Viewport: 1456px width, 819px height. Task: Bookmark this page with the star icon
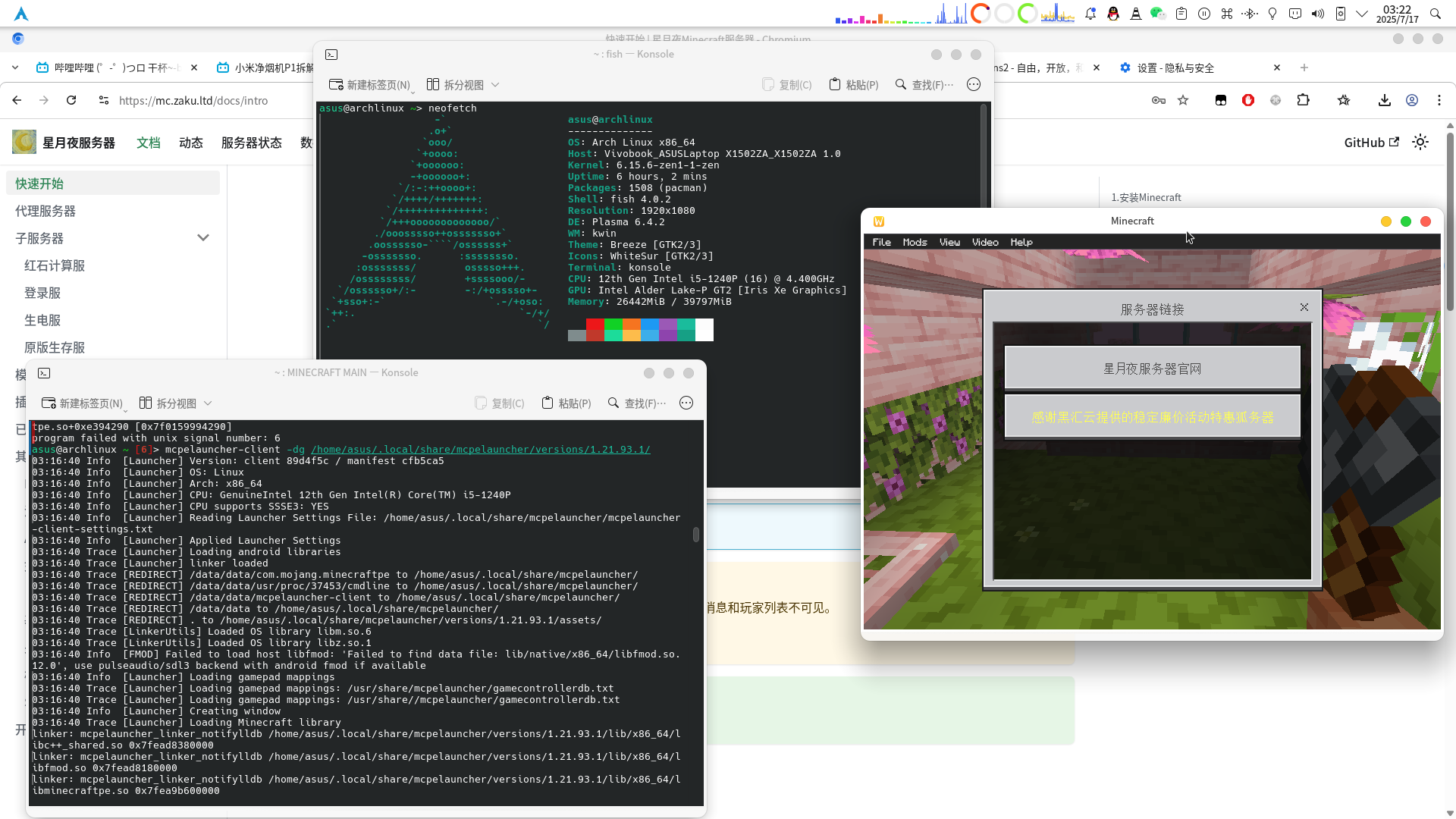[x=1183, y=100]
